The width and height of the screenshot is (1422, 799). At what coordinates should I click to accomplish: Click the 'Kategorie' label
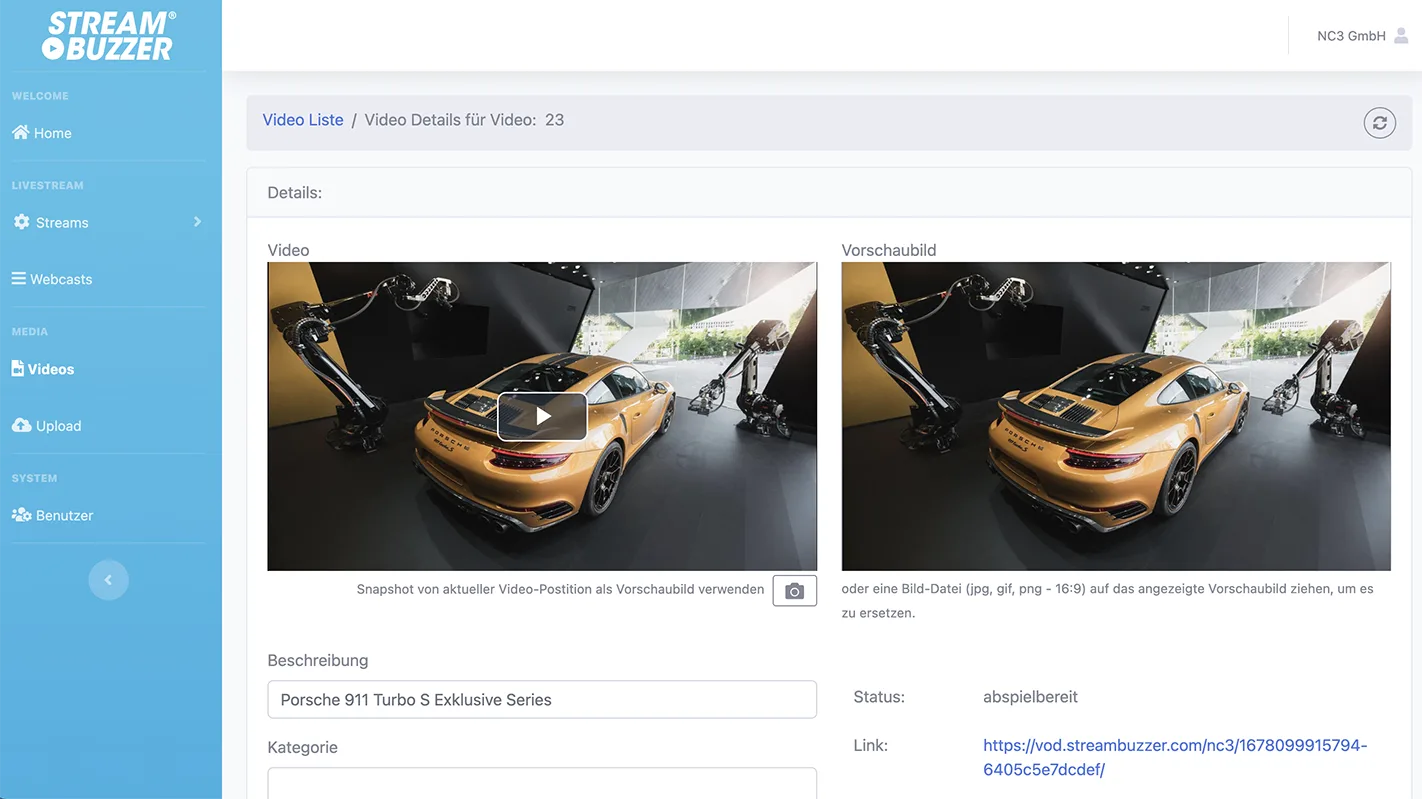tap(302, 747)
